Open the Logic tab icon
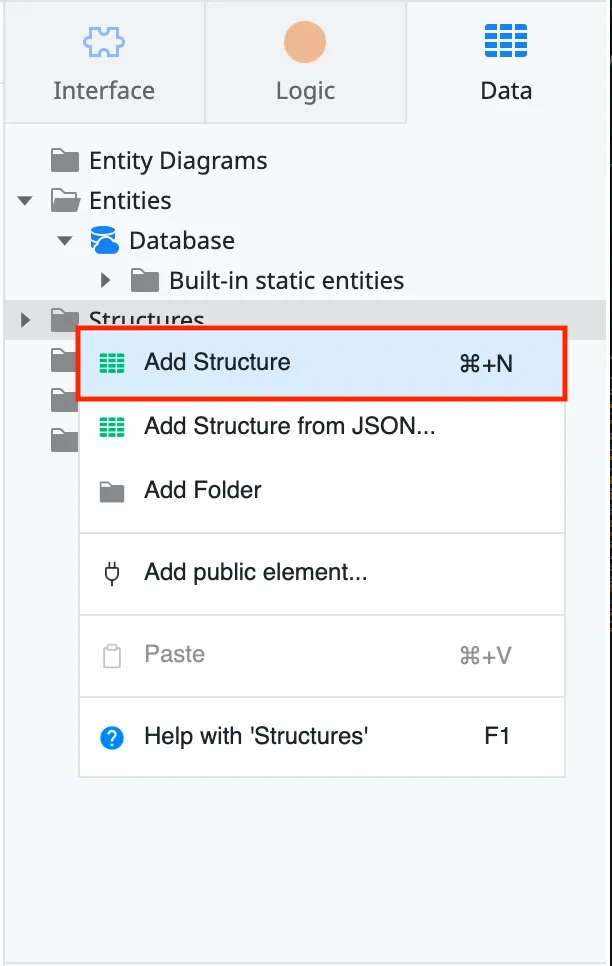This screenshot has height=966, width=612. coord(305,41)
